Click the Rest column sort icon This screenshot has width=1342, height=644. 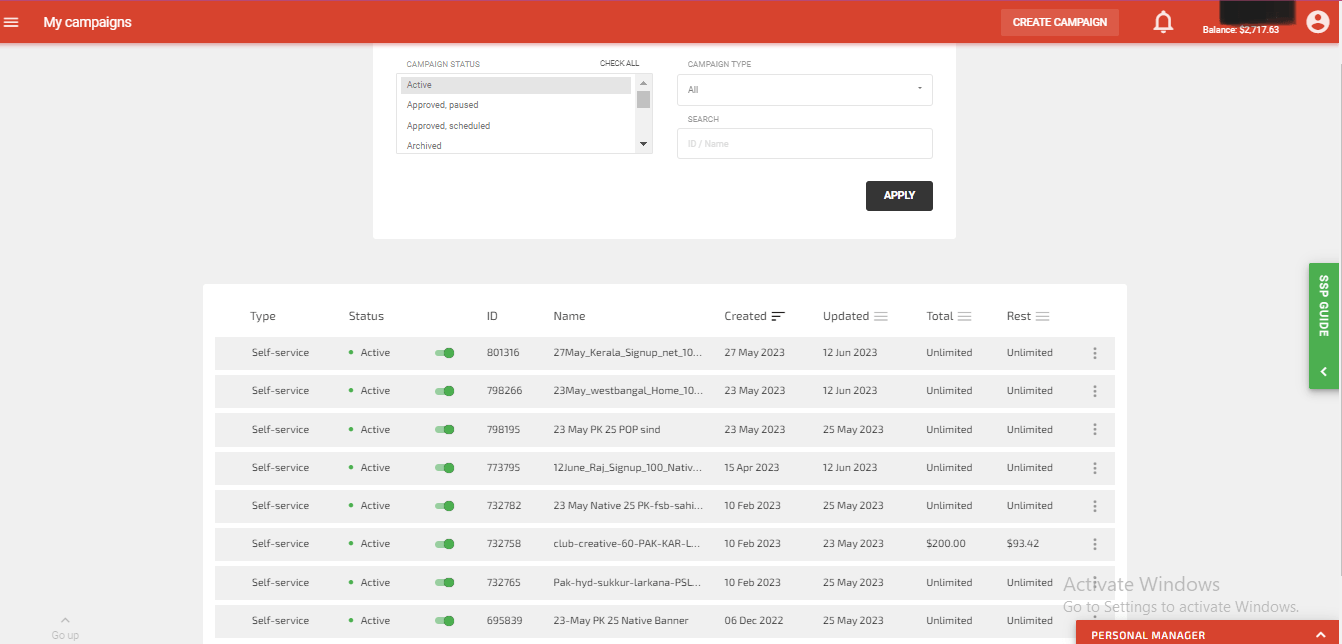(x=1043, y=316)
